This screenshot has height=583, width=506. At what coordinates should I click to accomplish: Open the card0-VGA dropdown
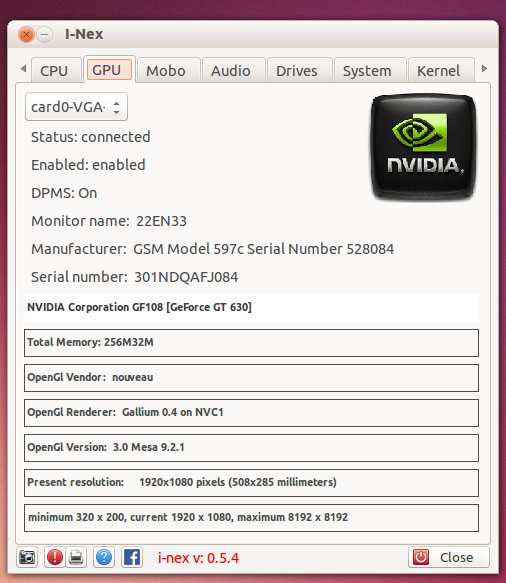(76, 107)
